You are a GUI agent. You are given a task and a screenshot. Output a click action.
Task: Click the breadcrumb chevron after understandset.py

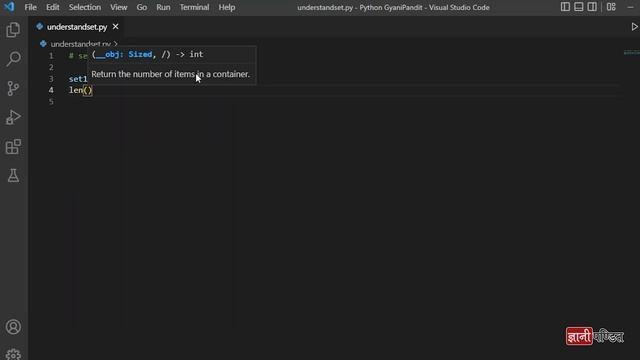tap(116, 44)
